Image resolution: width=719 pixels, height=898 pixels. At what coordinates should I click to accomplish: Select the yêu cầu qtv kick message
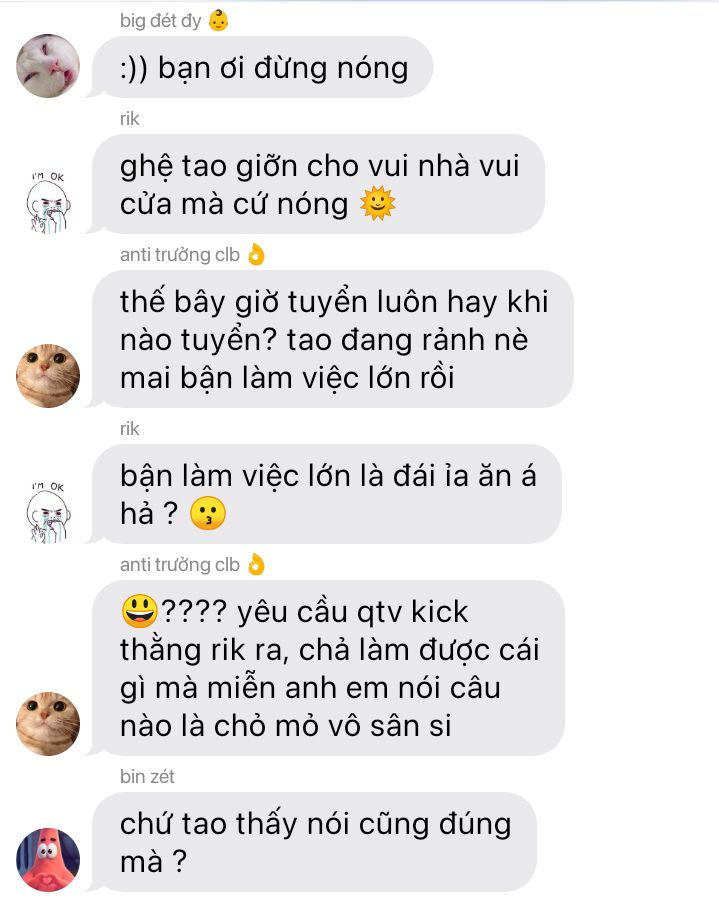tap(328, 668)
